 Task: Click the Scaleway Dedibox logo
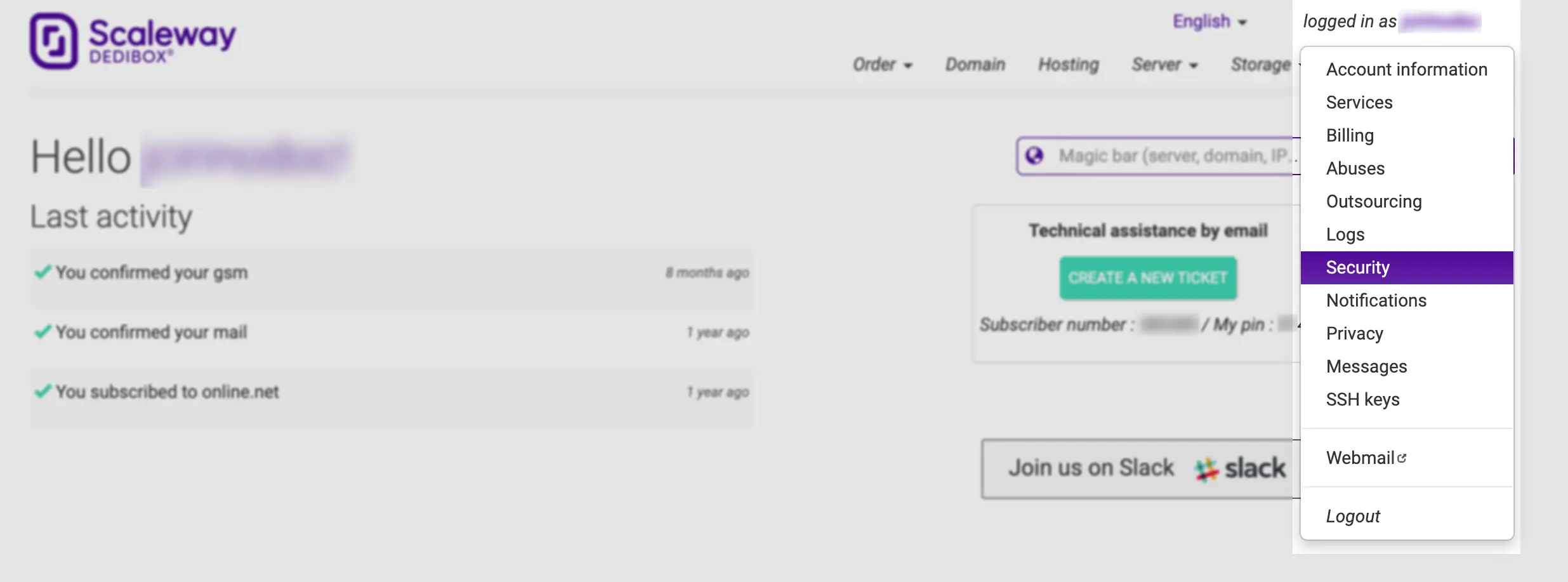coord(132,41)
